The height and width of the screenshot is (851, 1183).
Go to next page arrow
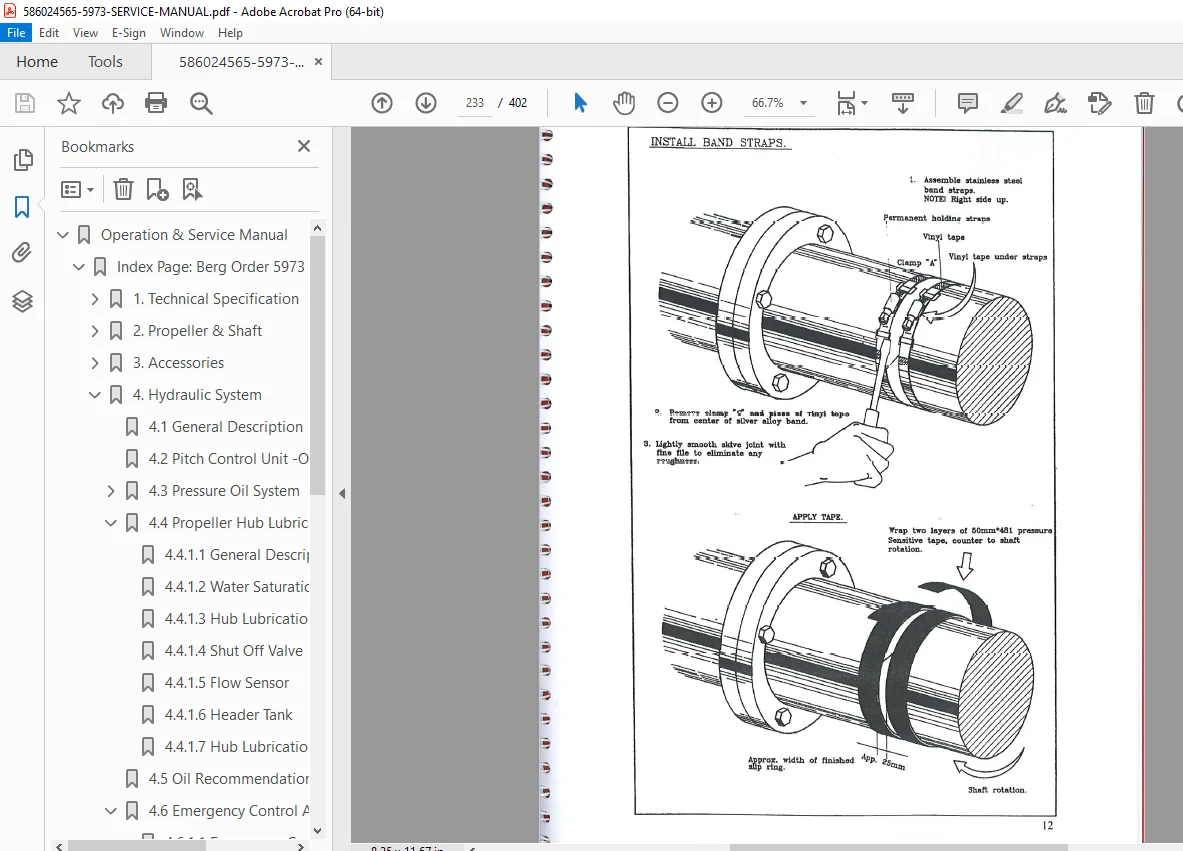point(426,103)
